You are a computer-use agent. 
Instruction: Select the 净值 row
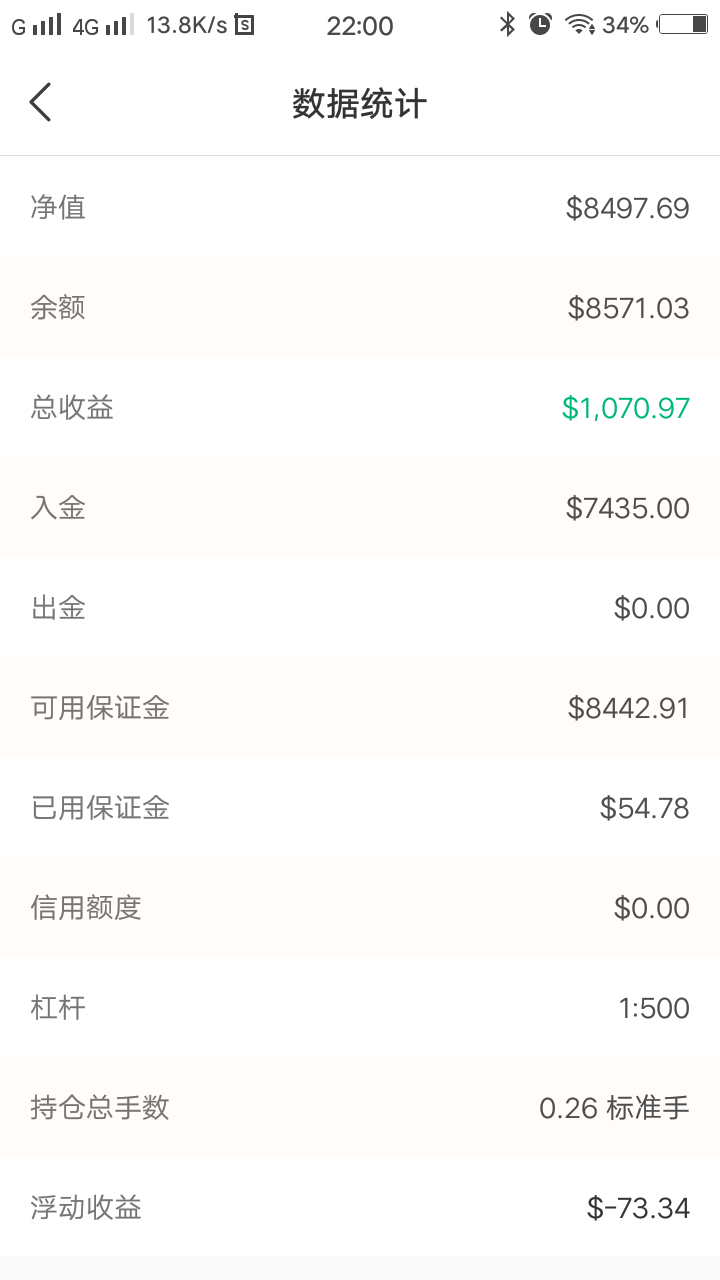360,207
